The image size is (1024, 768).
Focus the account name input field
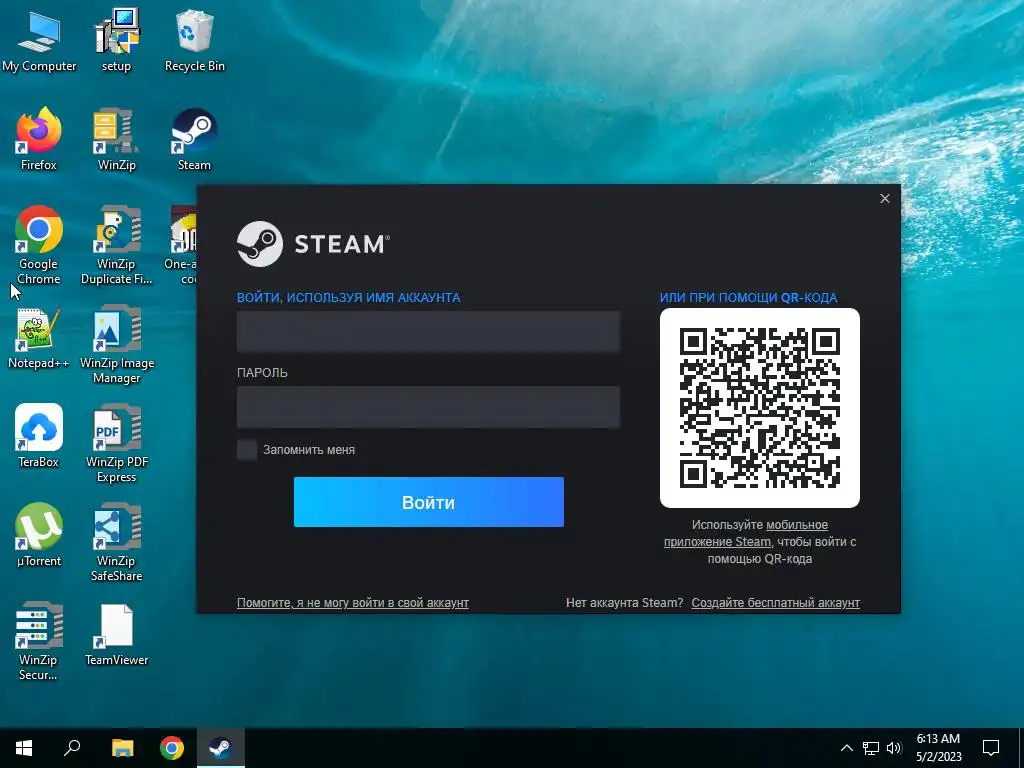428,332
